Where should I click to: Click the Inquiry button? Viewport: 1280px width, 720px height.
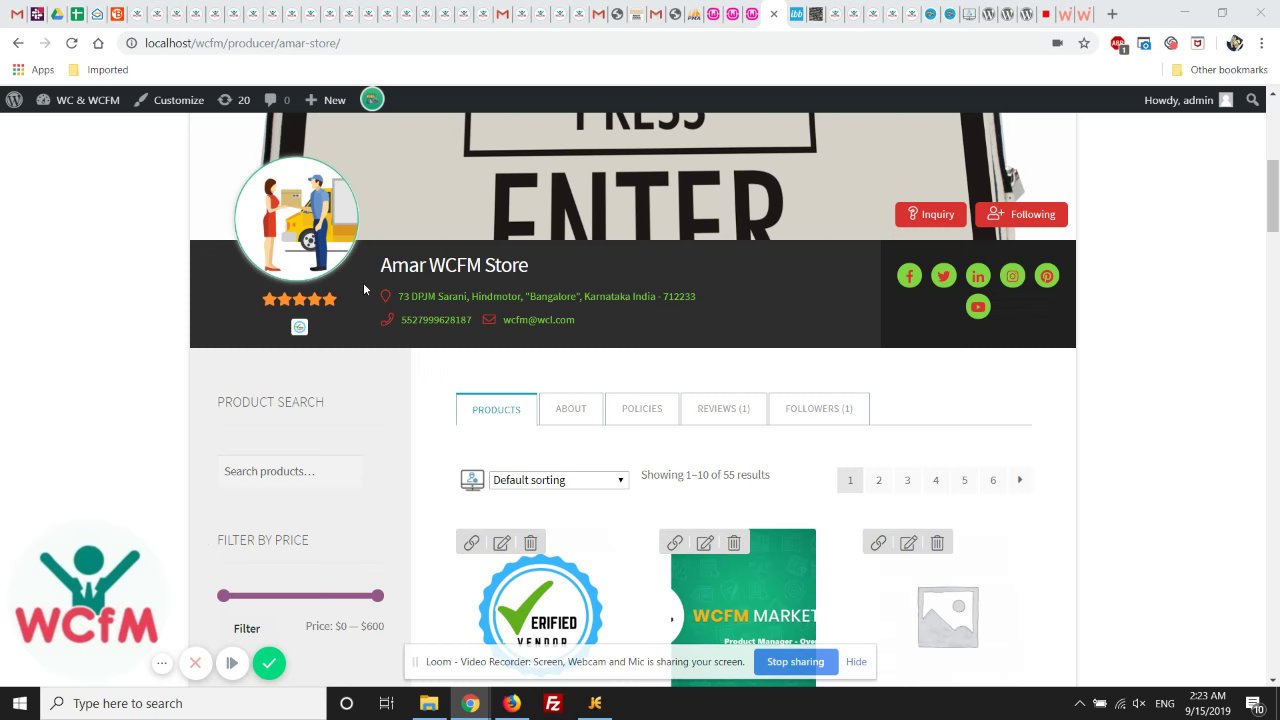click(931, 214)
